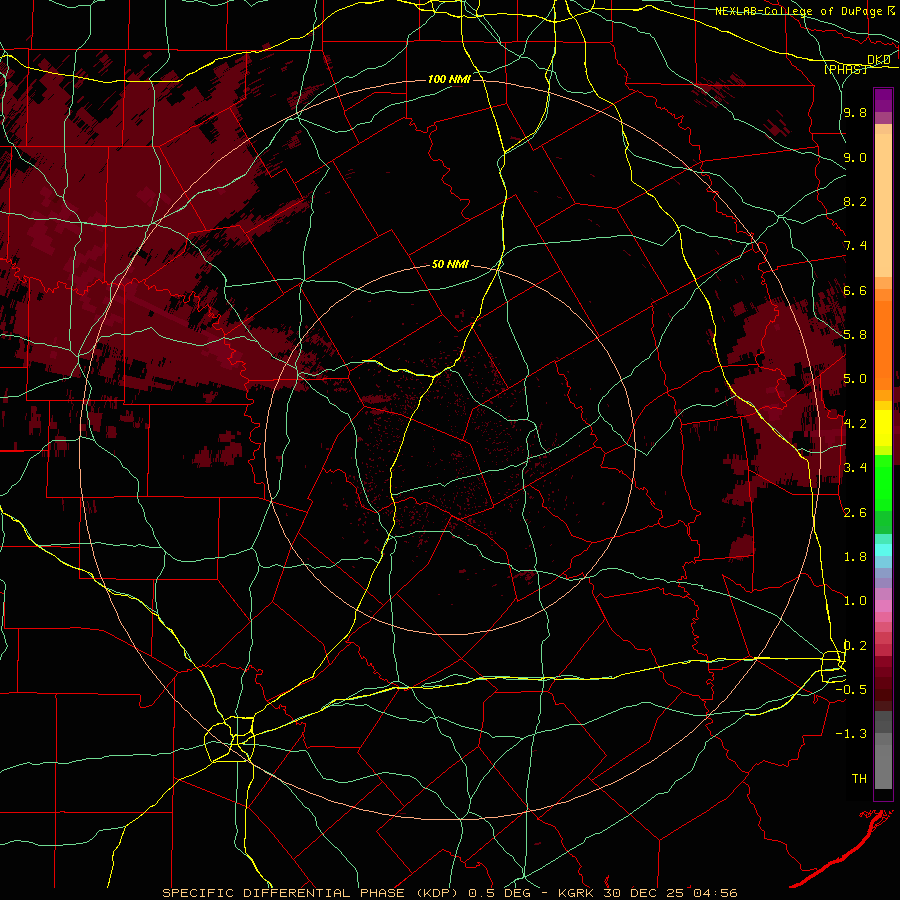The image size is (900, 900).
Task: Click the [PHAS] unit label
Action: [x=846, y=69]
